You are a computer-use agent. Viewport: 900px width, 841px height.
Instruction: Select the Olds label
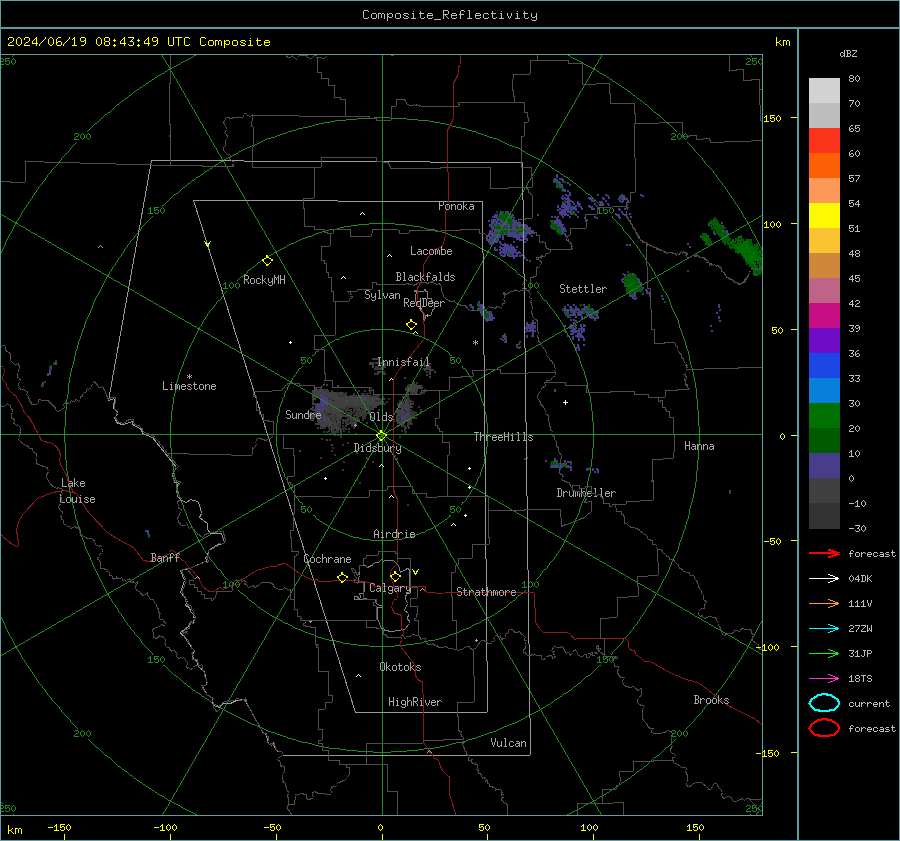point(381,417)
